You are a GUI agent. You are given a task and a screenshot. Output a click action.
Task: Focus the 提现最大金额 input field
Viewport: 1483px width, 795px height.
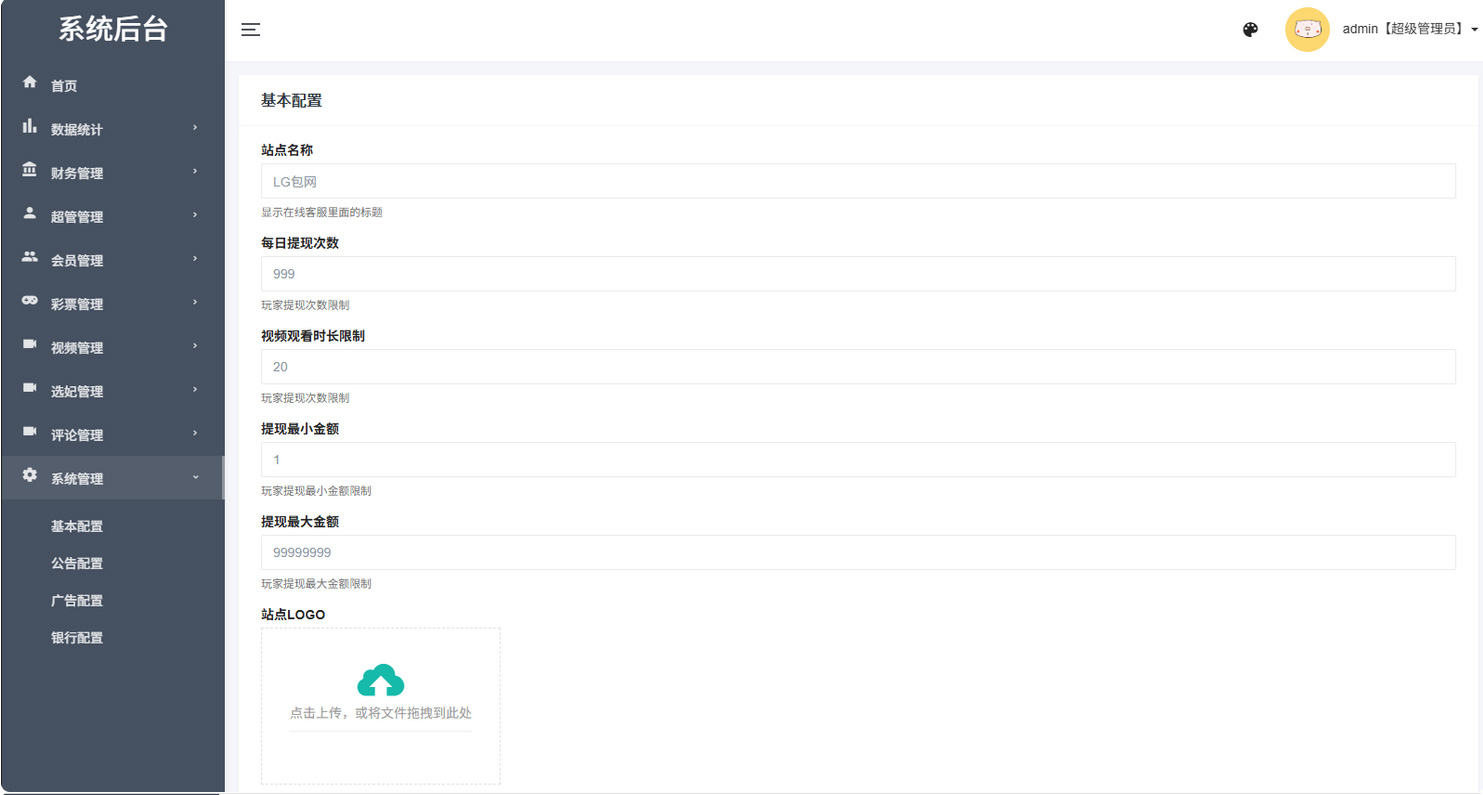[857, 553]
